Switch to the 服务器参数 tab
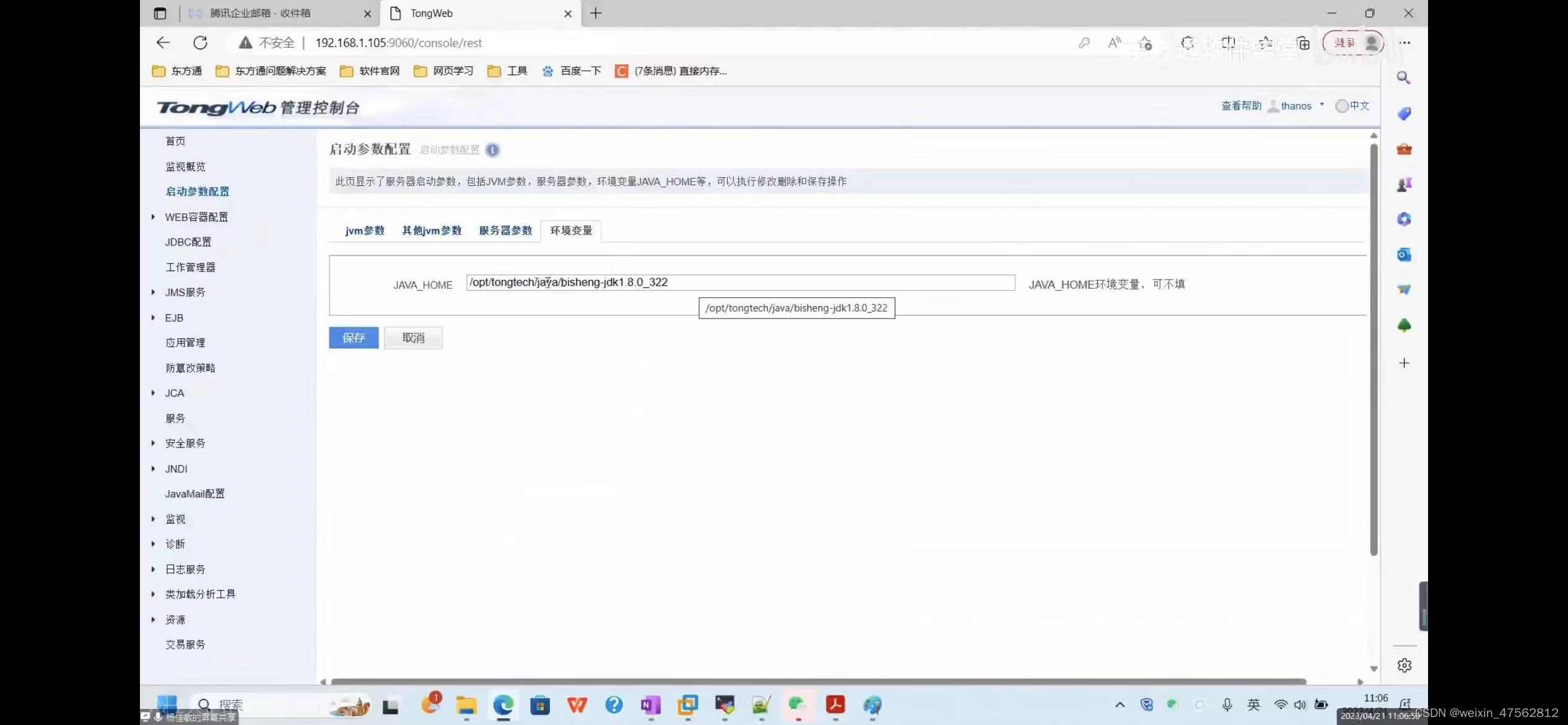 (x=505, y=231)
